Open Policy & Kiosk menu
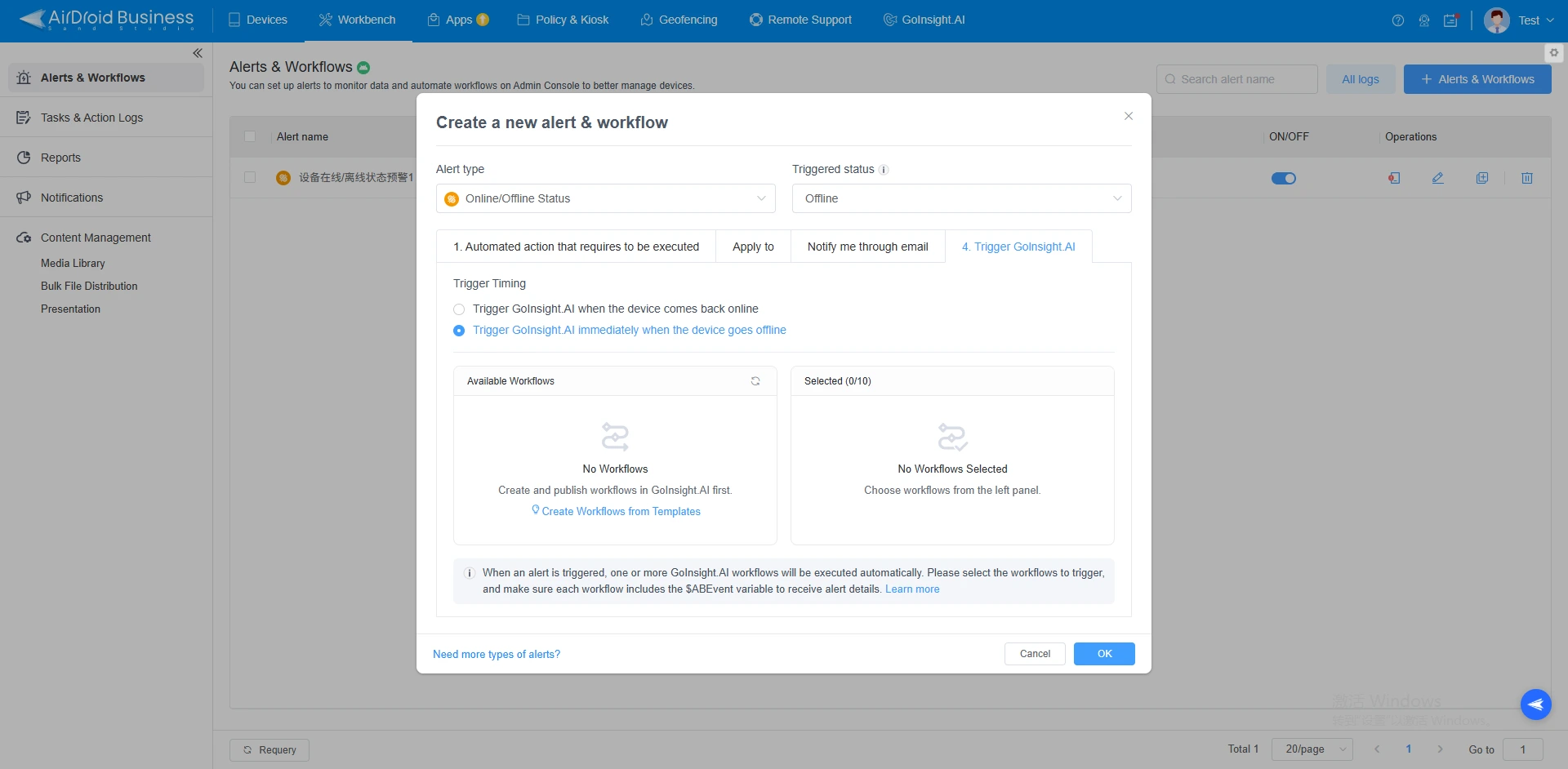 click(x=563, y=20)
